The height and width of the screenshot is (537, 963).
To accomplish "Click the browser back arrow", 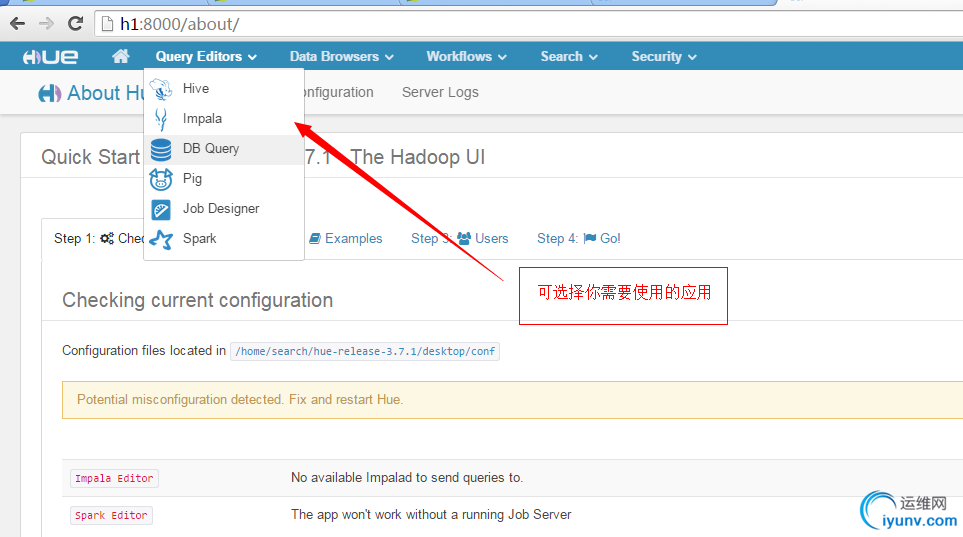I will (x=18, y=24).
